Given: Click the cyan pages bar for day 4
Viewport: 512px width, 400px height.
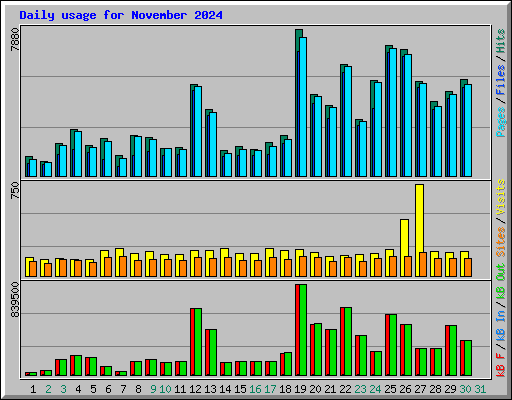Looking at the screenshot, I should [78, 154].
